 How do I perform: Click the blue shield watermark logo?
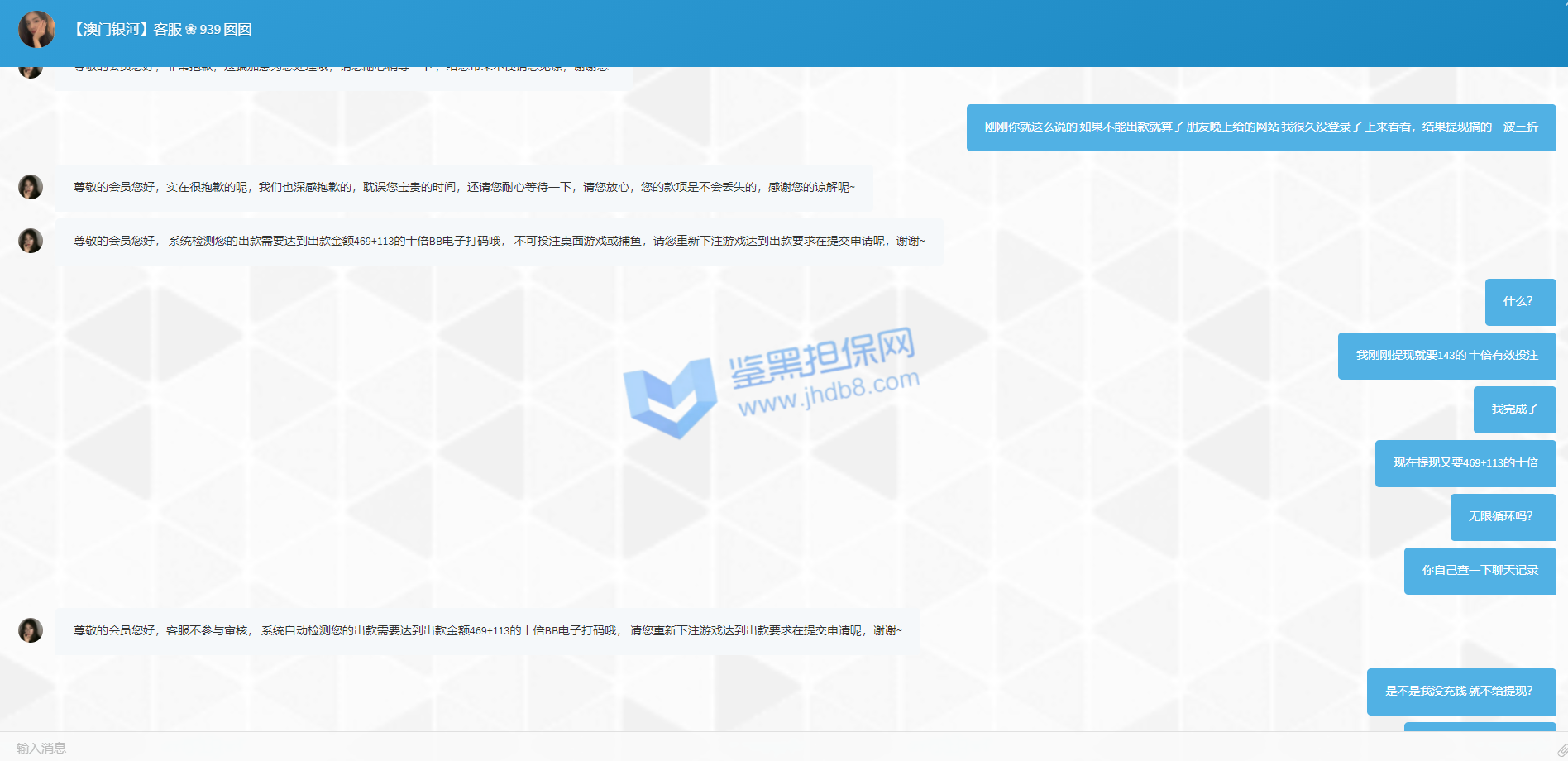[669, 398]
